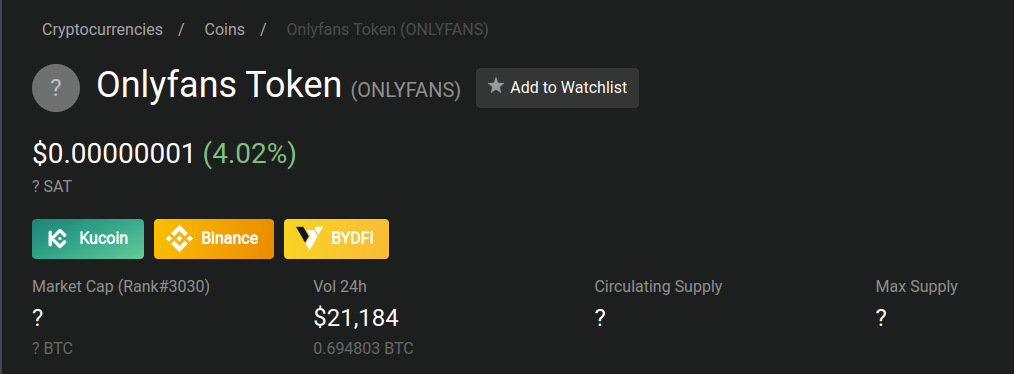Open the BYDFi exchange button
Viewport: 1014px width, 374px height.
[x=336, y=239]
